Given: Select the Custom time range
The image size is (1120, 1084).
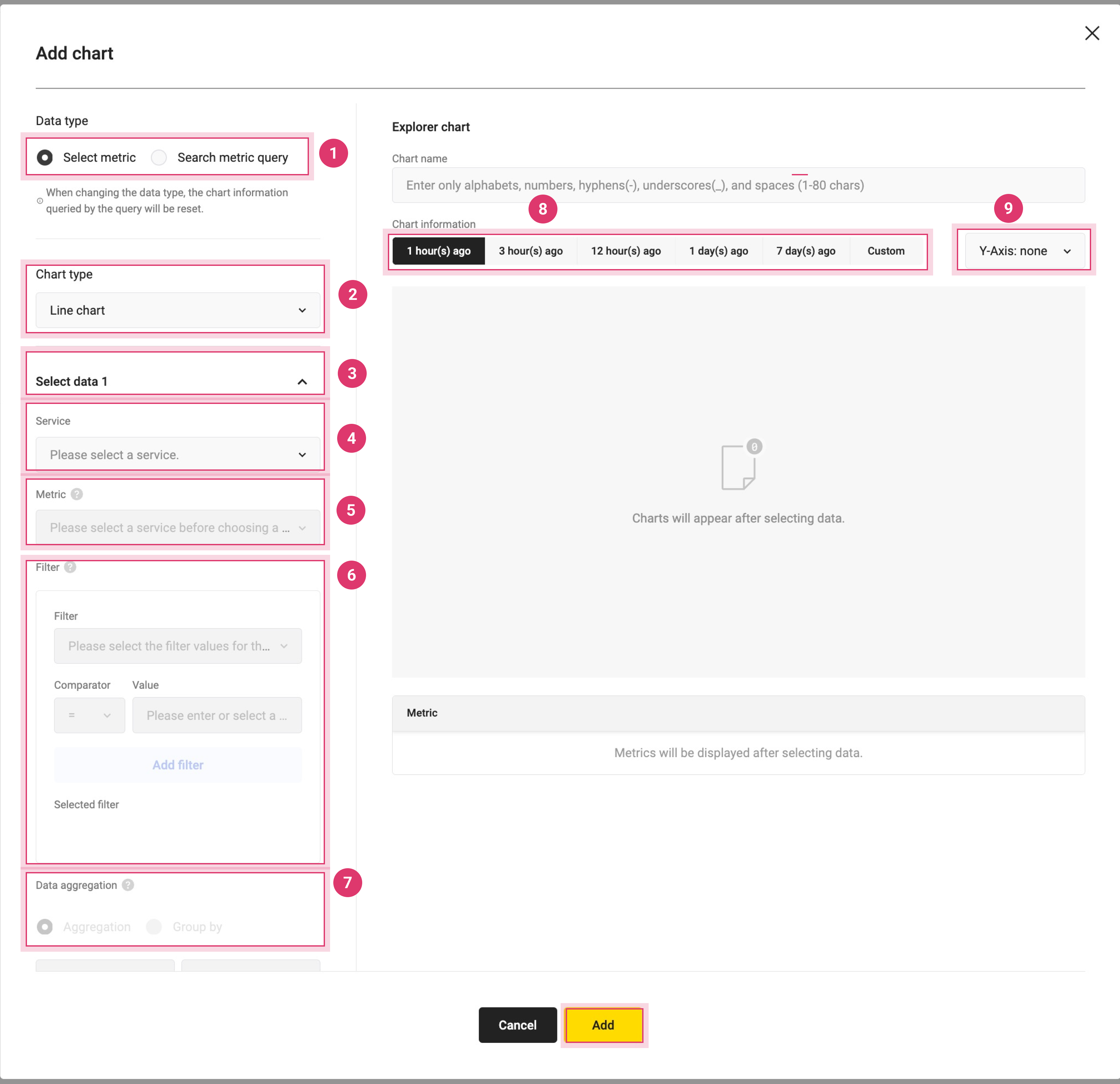Looking at the screenshot, I should point(886,251).
